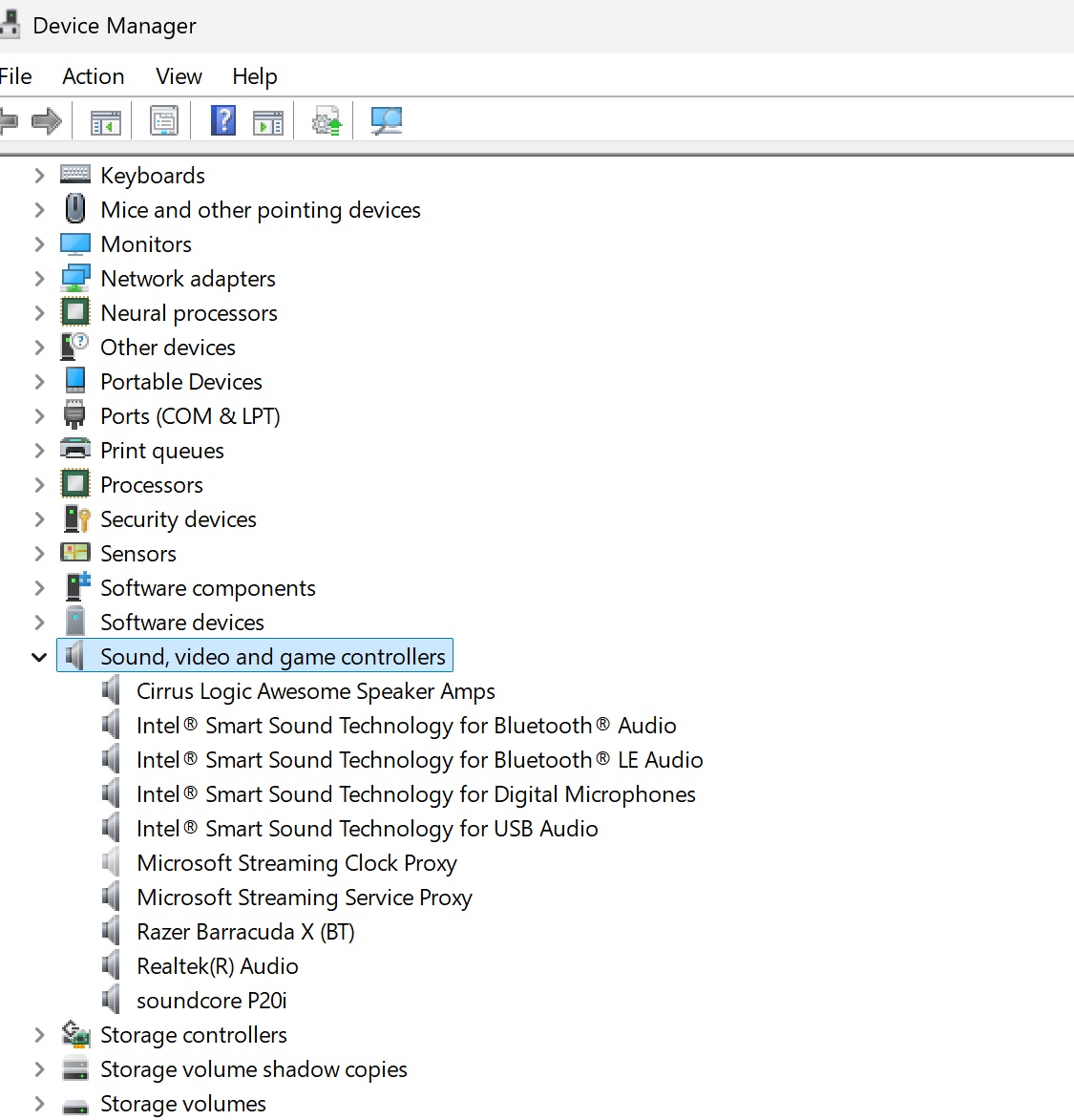Select Microsoft Streaming Service Proxy device

coord(305,898)
